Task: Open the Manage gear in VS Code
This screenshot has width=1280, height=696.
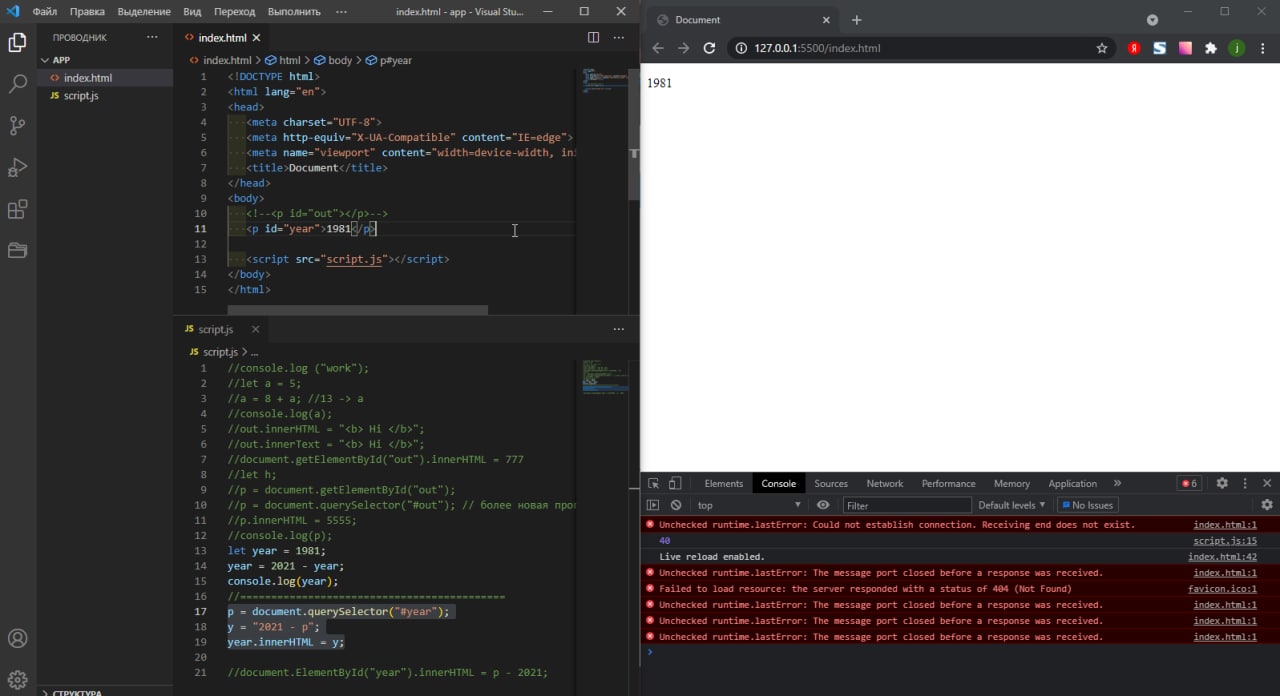Action: tap(17, 680)
